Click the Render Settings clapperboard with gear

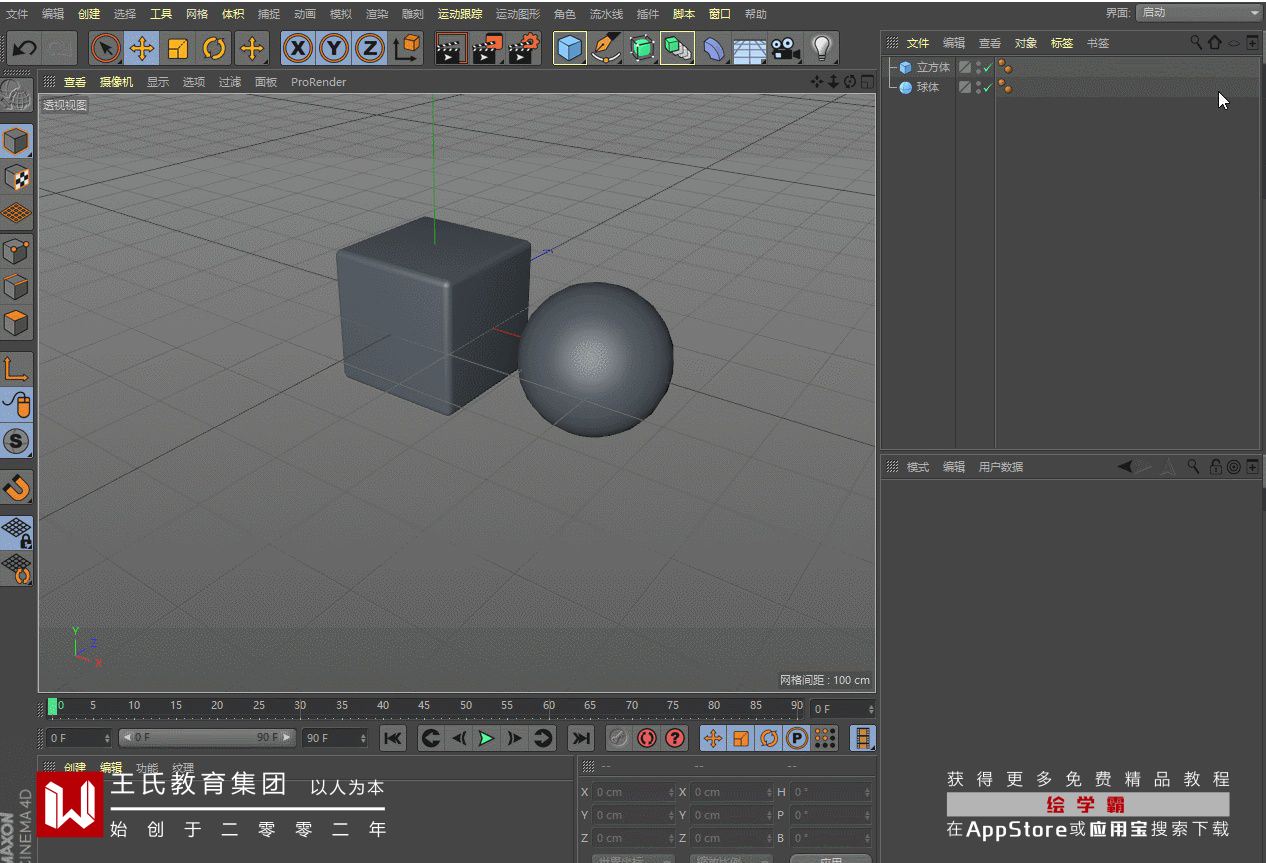click(x=524, y=48)
